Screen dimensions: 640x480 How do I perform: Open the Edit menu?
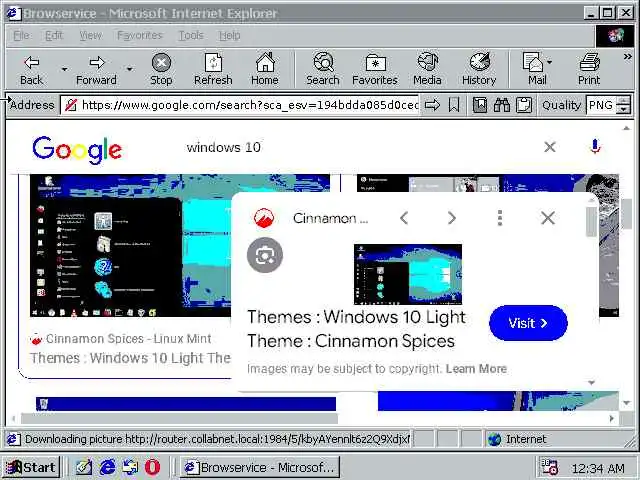pos(54,36)
